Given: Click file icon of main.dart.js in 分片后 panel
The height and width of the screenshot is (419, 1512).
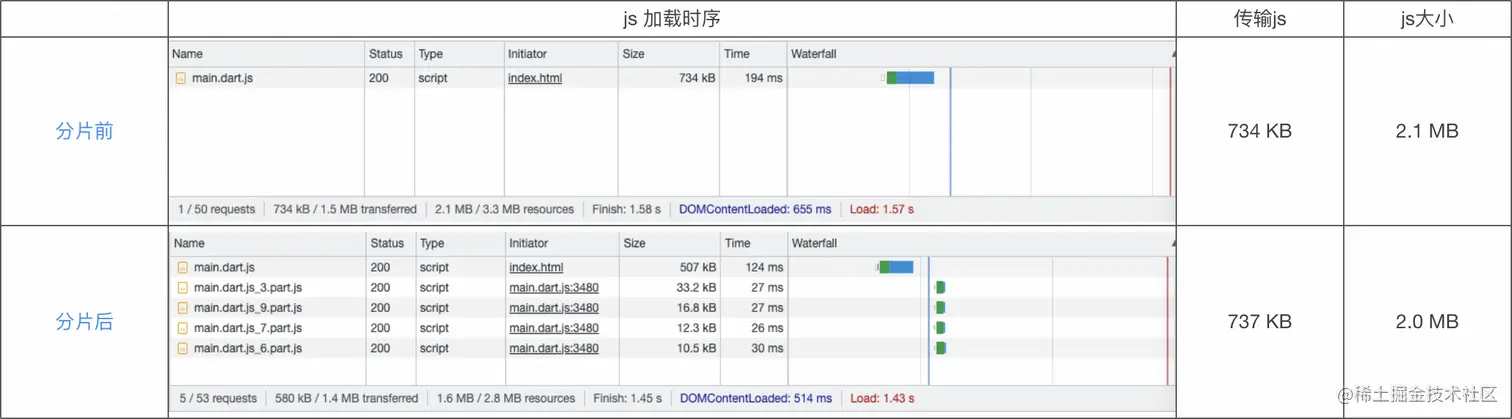Looking at the screenshot, I should pos(182,267).
